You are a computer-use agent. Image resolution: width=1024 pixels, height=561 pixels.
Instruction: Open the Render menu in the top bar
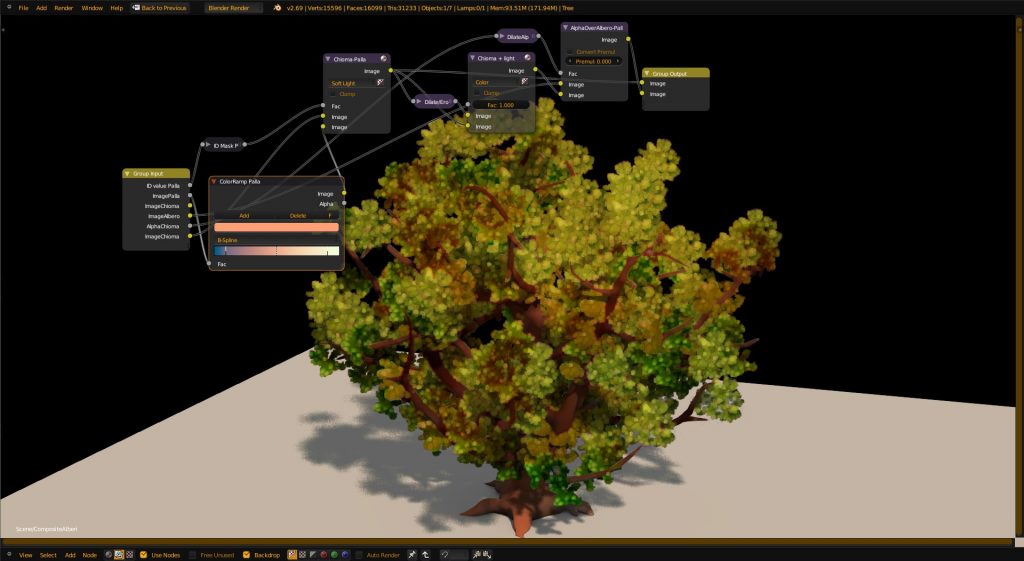click(63, 7)
